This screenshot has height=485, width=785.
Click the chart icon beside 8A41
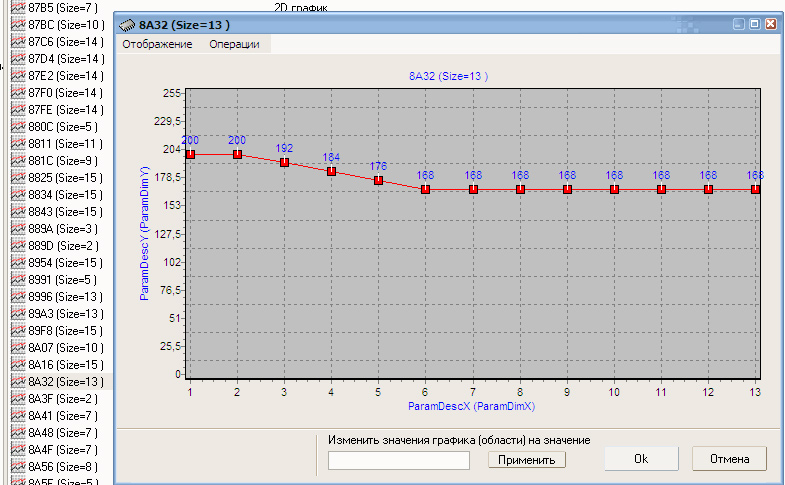click(x=17, y=416)
